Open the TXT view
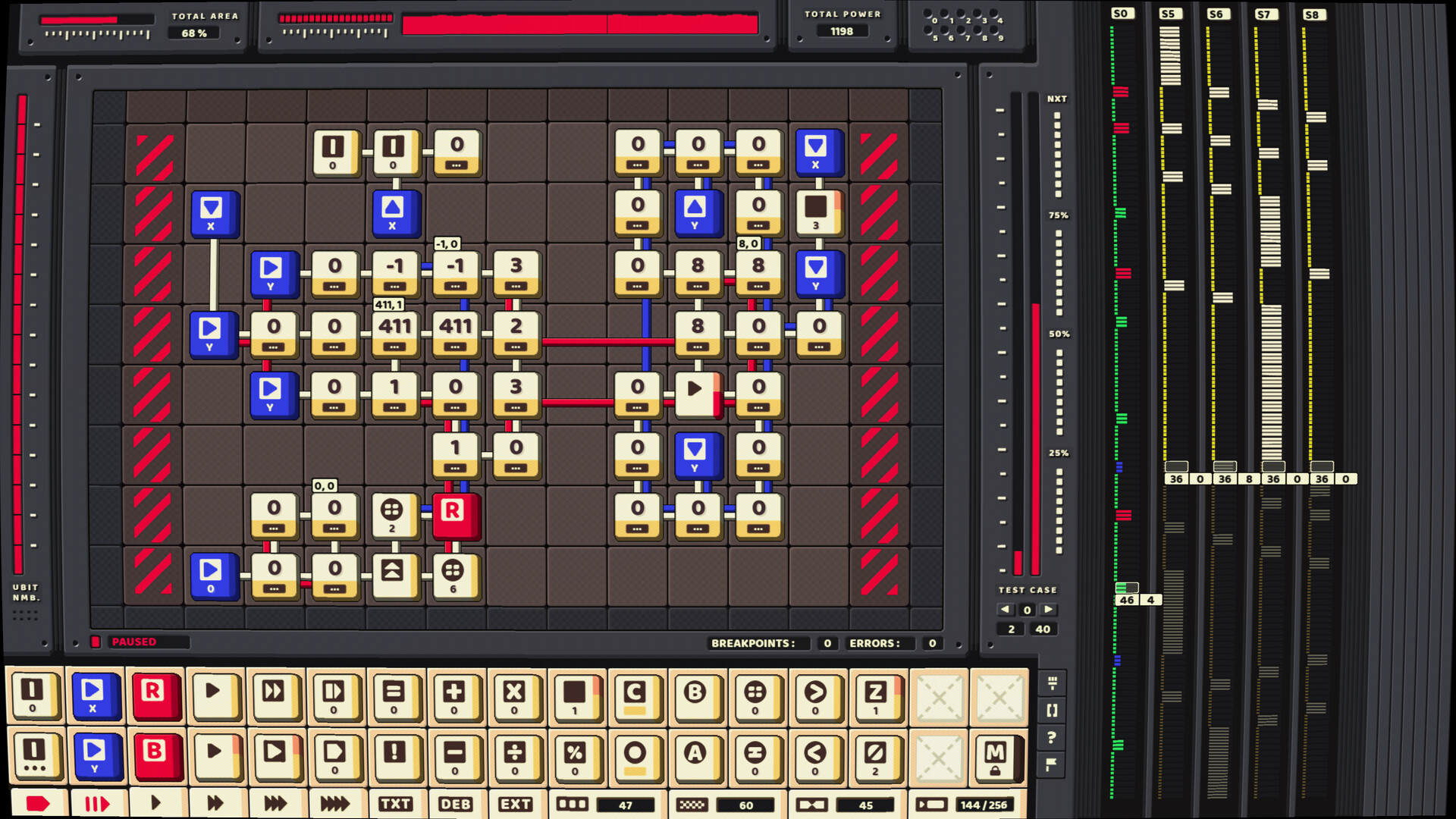1456x819 pixels. click(396, 804)
